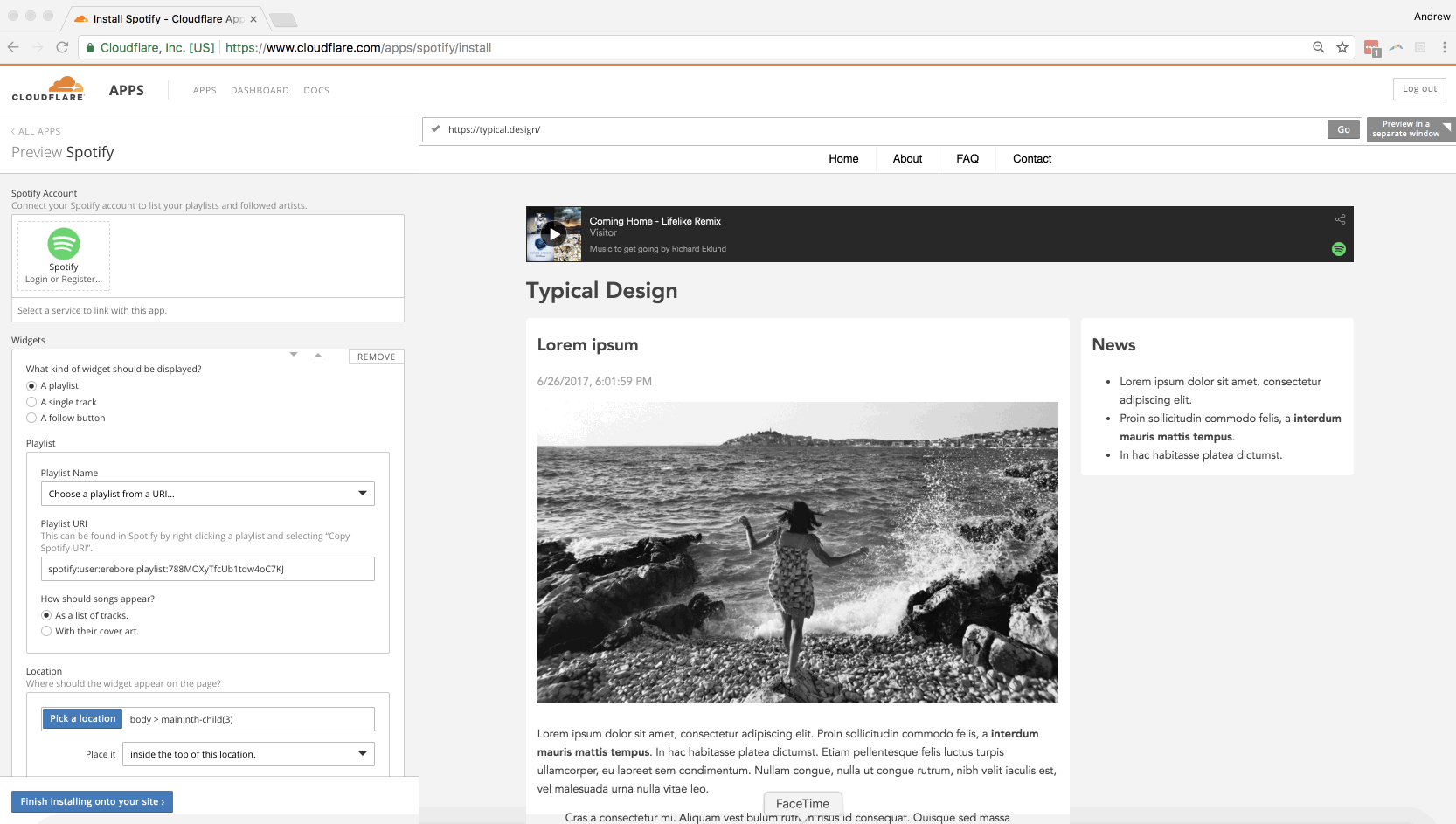Click the 'Lorem ipsum' post heading
The height and width of the screenshot is (824, 1456).
(x=587, y=345)
